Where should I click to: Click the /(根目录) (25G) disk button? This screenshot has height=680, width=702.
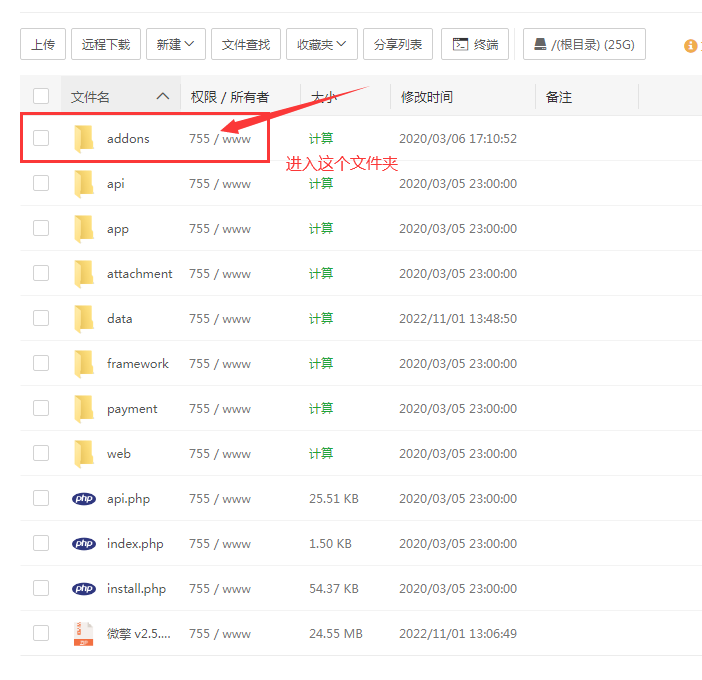point(584,44)
